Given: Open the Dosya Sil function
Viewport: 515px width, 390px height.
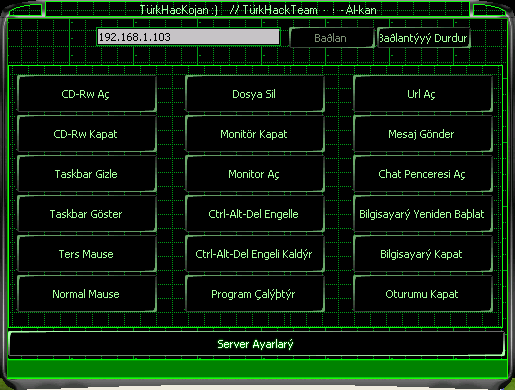Looking at the screenshot, I should 255,94.
